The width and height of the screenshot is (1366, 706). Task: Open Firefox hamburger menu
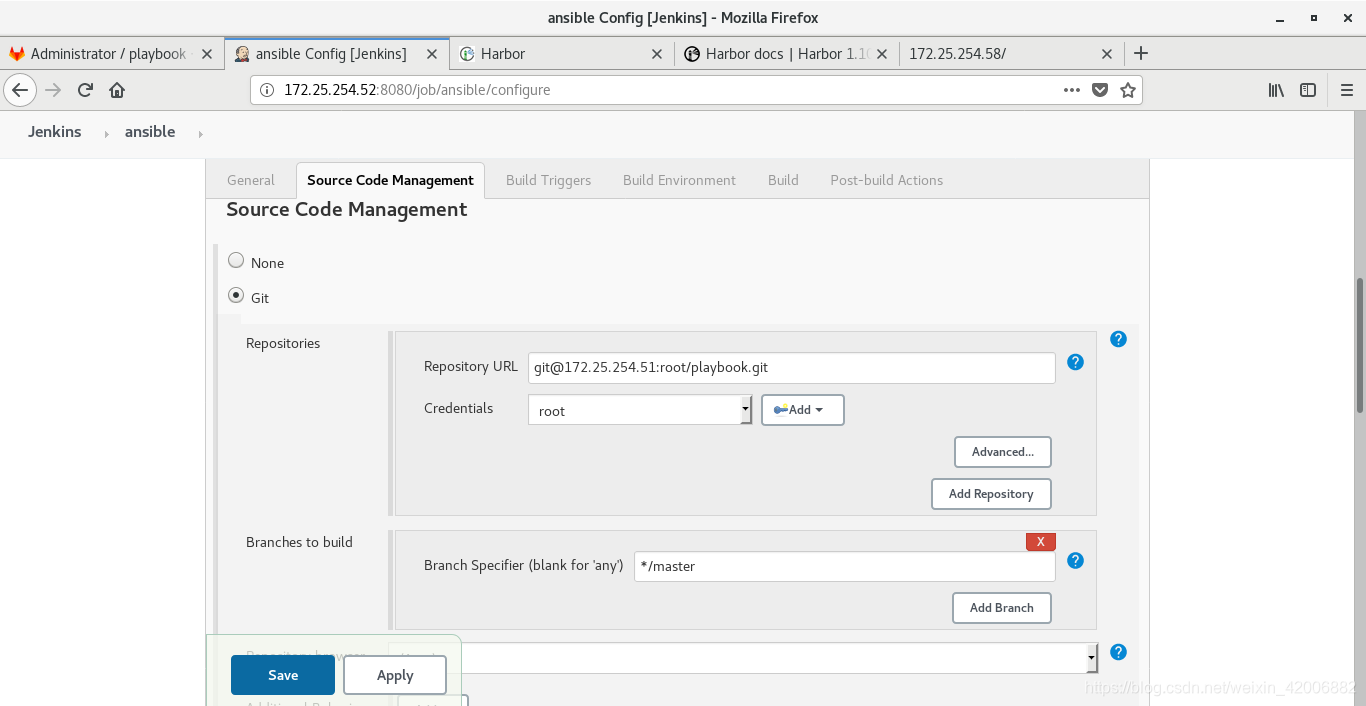tap(1346, 90)
